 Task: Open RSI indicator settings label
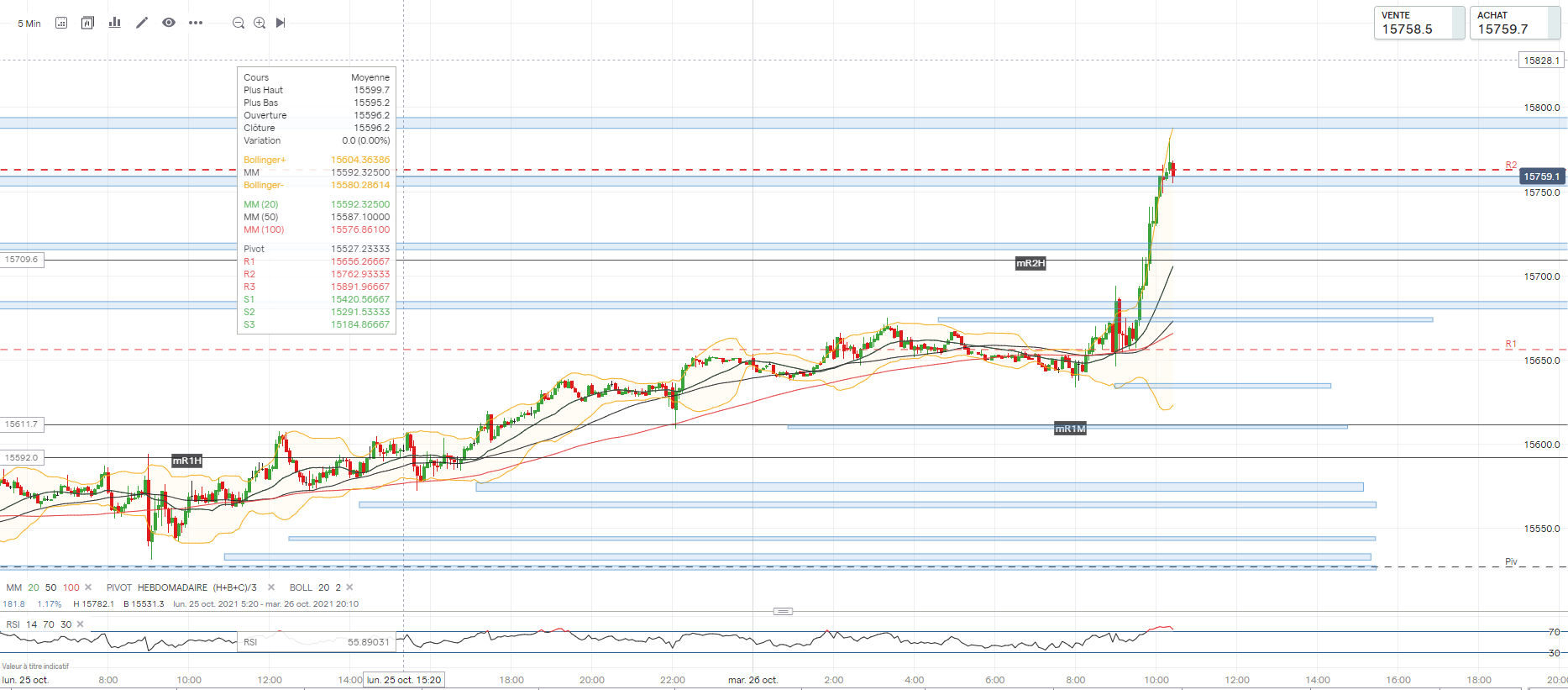coord(39,624)
